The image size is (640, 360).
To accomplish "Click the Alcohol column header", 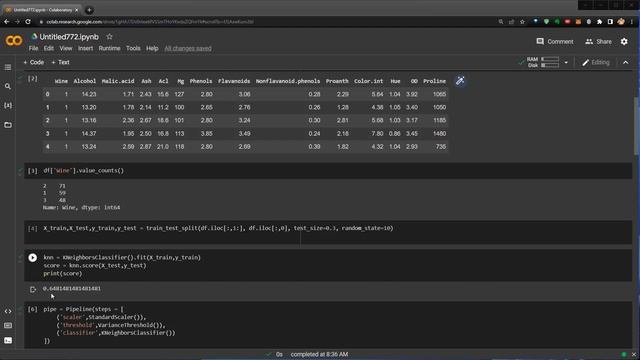I will (84, 81).
